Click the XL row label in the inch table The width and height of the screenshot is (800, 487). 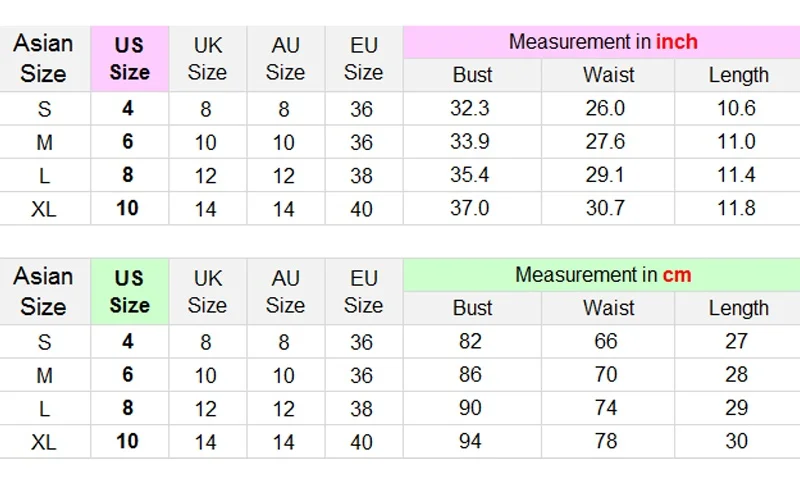pyautogui.click(x=44, y=209)
